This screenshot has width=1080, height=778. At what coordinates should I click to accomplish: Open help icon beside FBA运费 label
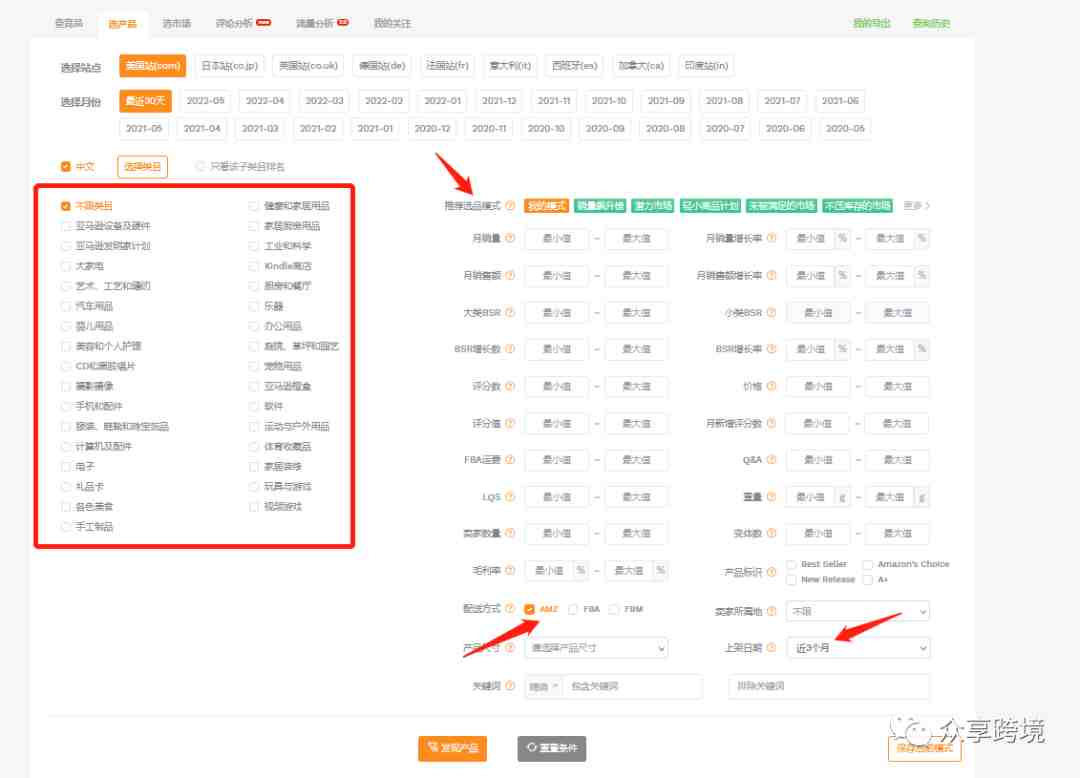click(x=510, y=460)
